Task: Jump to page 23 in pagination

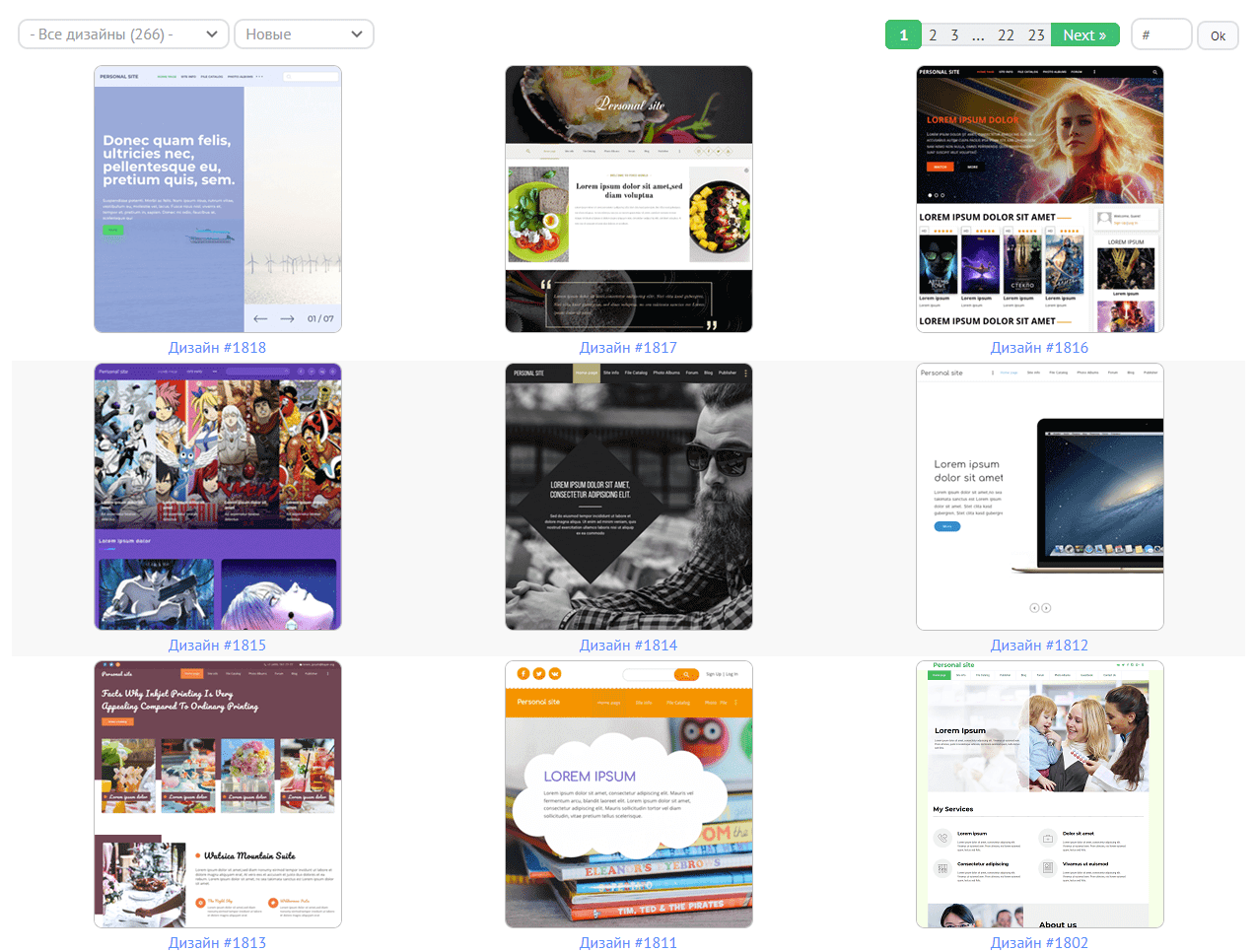Action: click(x=1036, y=35)
